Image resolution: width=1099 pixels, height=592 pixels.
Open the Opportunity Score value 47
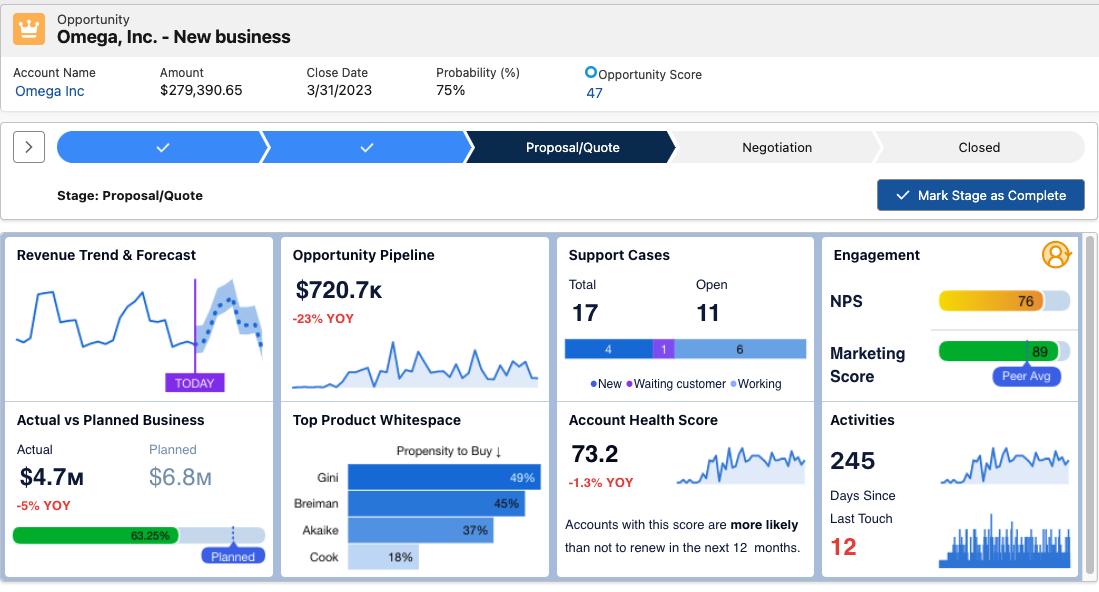coord(594,93)
